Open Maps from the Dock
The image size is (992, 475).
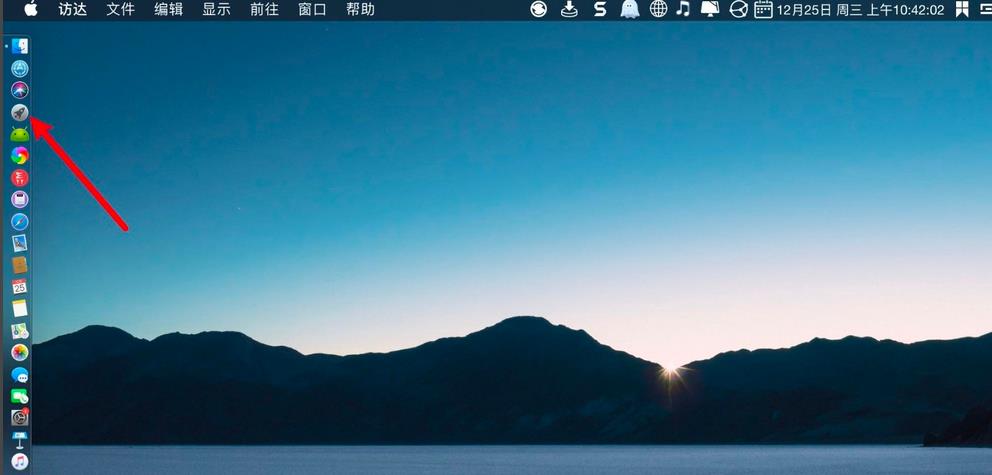(20, 330)
